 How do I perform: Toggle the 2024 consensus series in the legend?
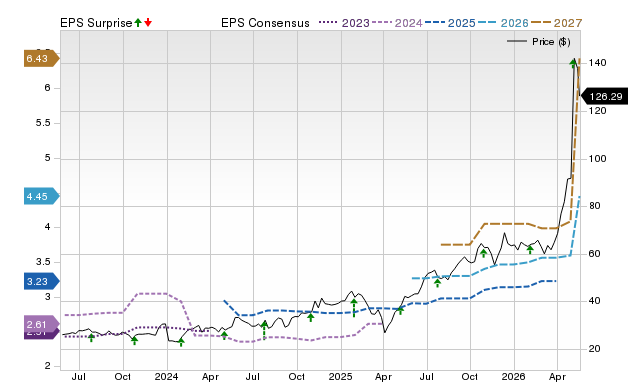pyautogui.click(x=397, y=23)
